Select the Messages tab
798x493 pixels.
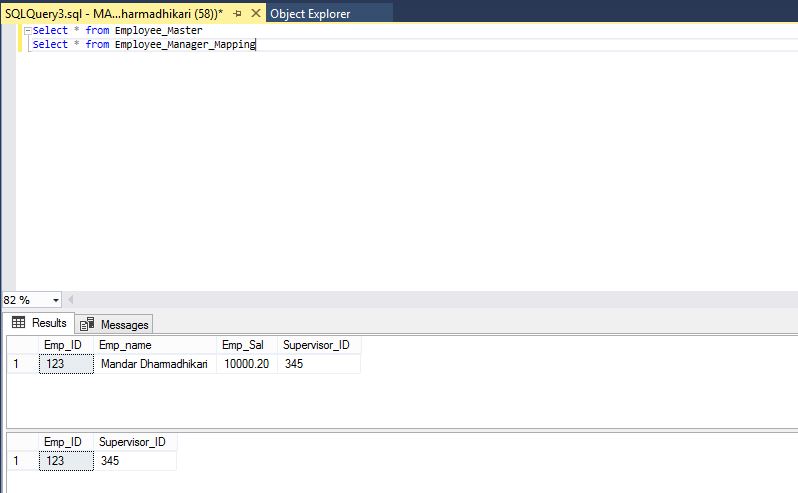coord(114,324)
